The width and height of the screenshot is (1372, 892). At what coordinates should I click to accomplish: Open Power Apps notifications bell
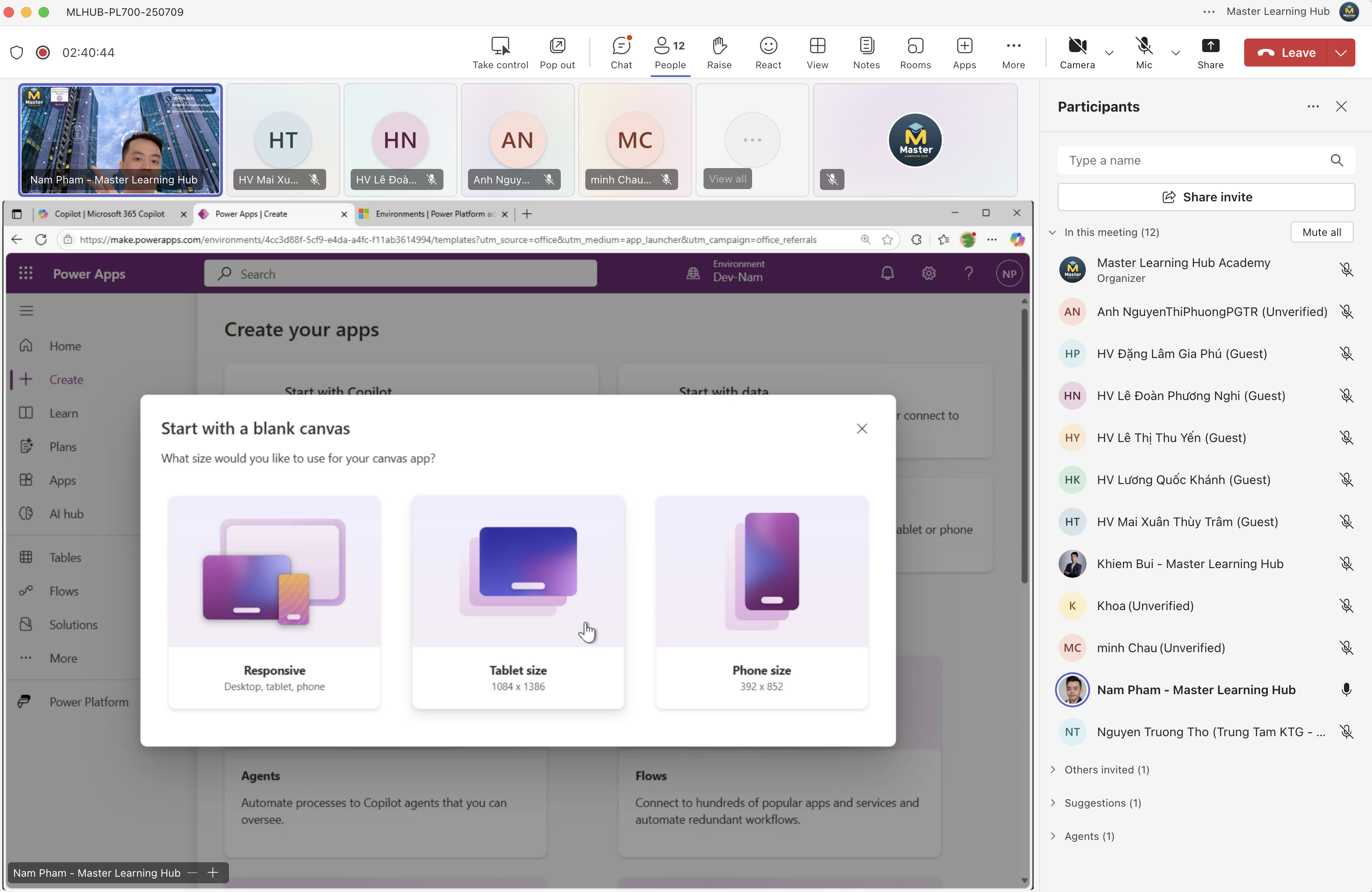887,273
